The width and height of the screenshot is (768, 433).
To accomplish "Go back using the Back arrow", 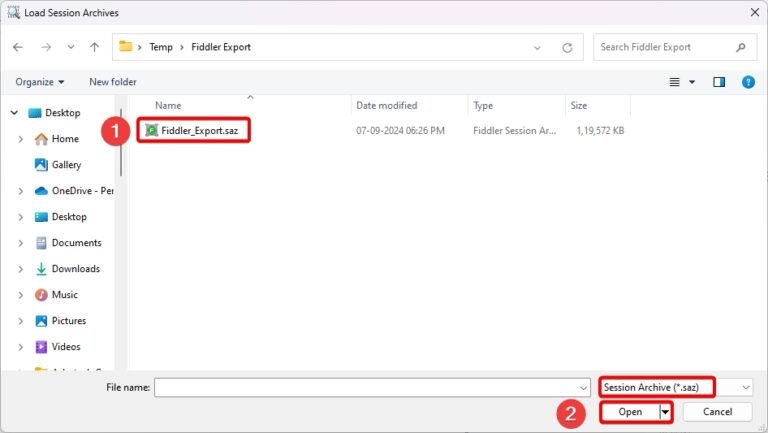I will pos(18,47).
